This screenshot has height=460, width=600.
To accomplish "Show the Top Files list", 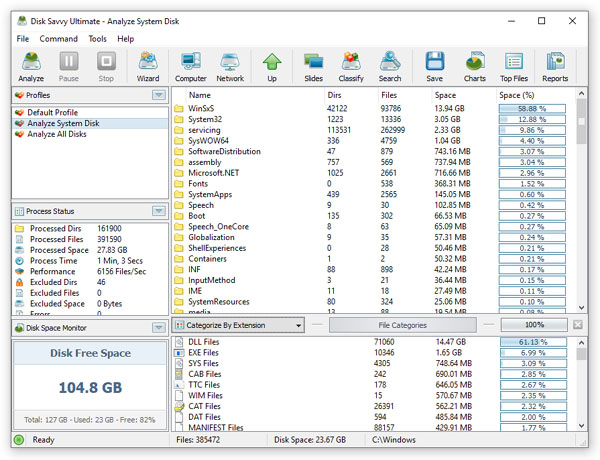I will click(514, 67).
